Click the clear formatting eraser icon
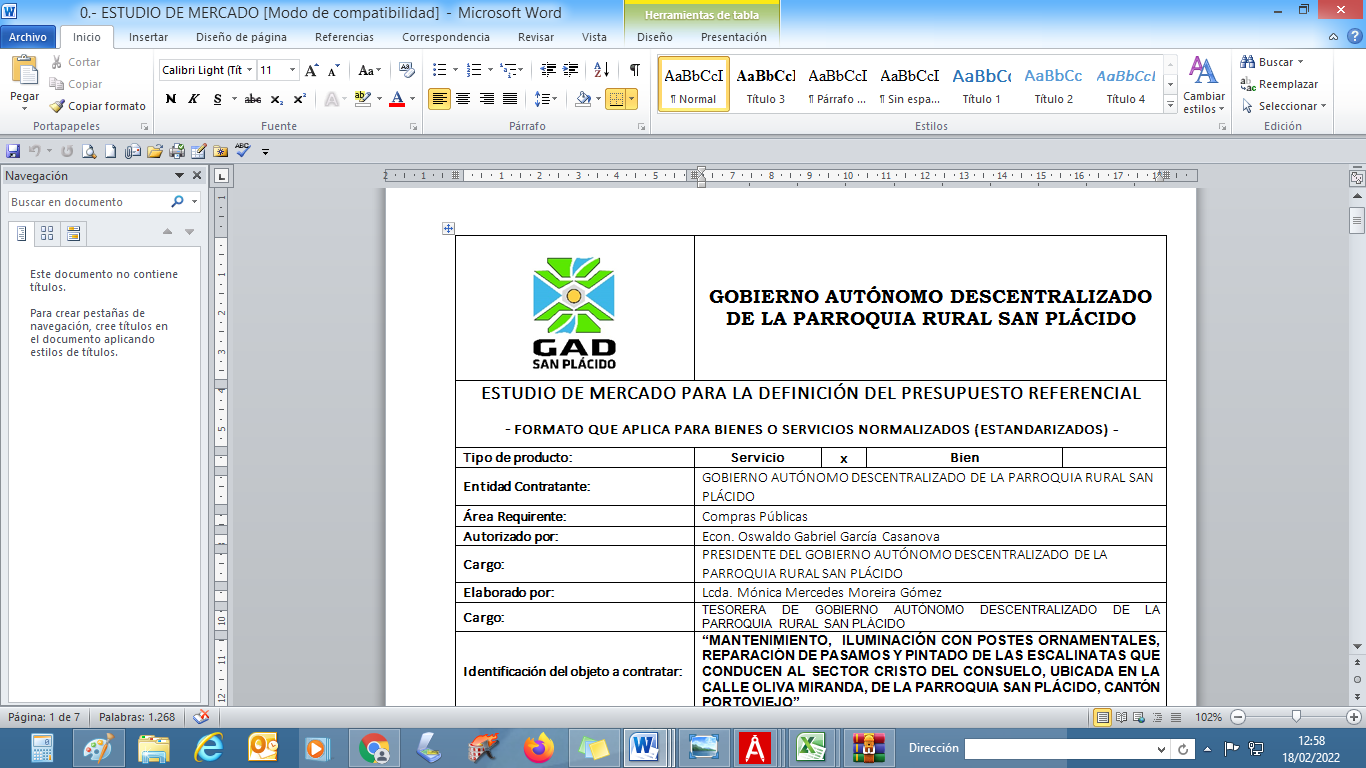Viewport: 1366px width, 768px height. point(406,70)
